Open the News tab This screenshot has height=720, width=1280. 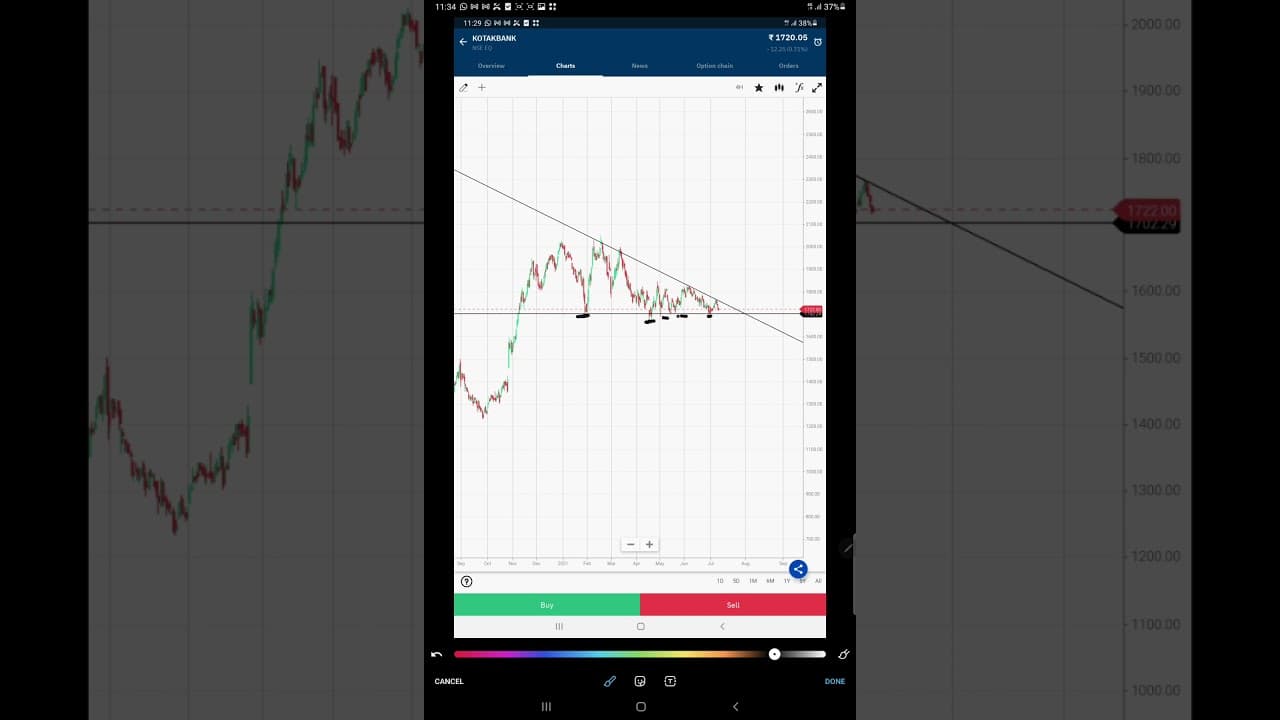point(640,66)
